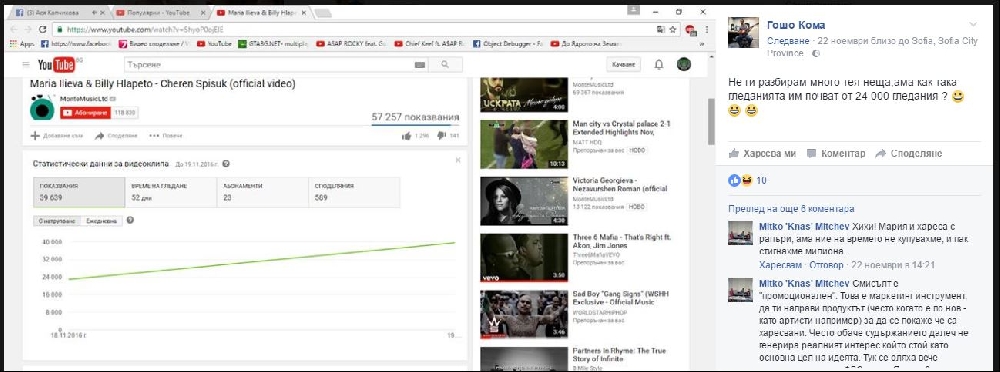Switch to the Популярни - YouTube tab

(158, 13)
